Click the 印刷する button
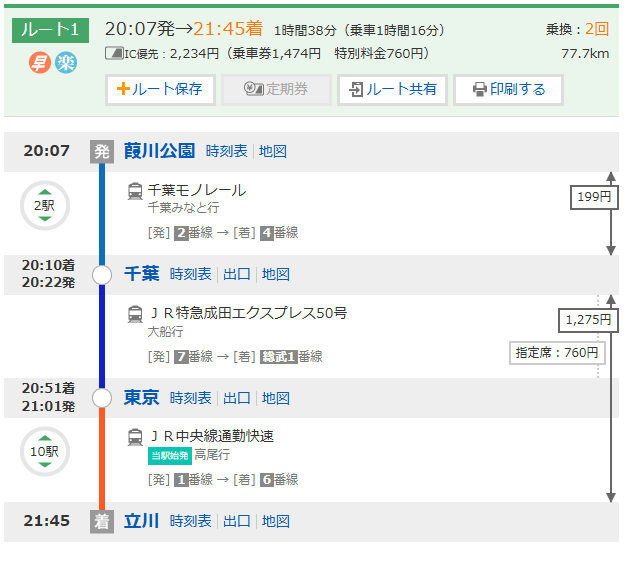The image size is (626, 562). (x=508, y=89)
